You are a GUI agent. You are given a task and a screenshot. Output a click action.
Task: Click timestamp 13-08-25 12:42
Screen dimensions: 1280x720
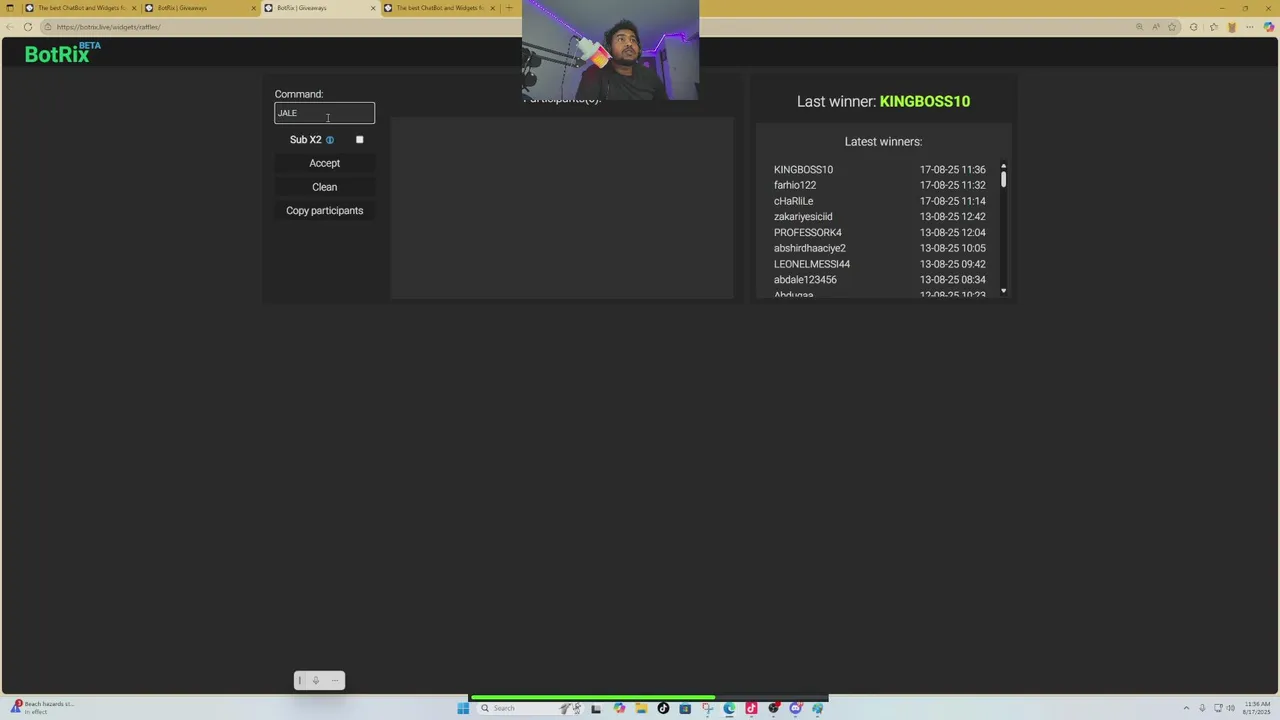click(953, 217)
